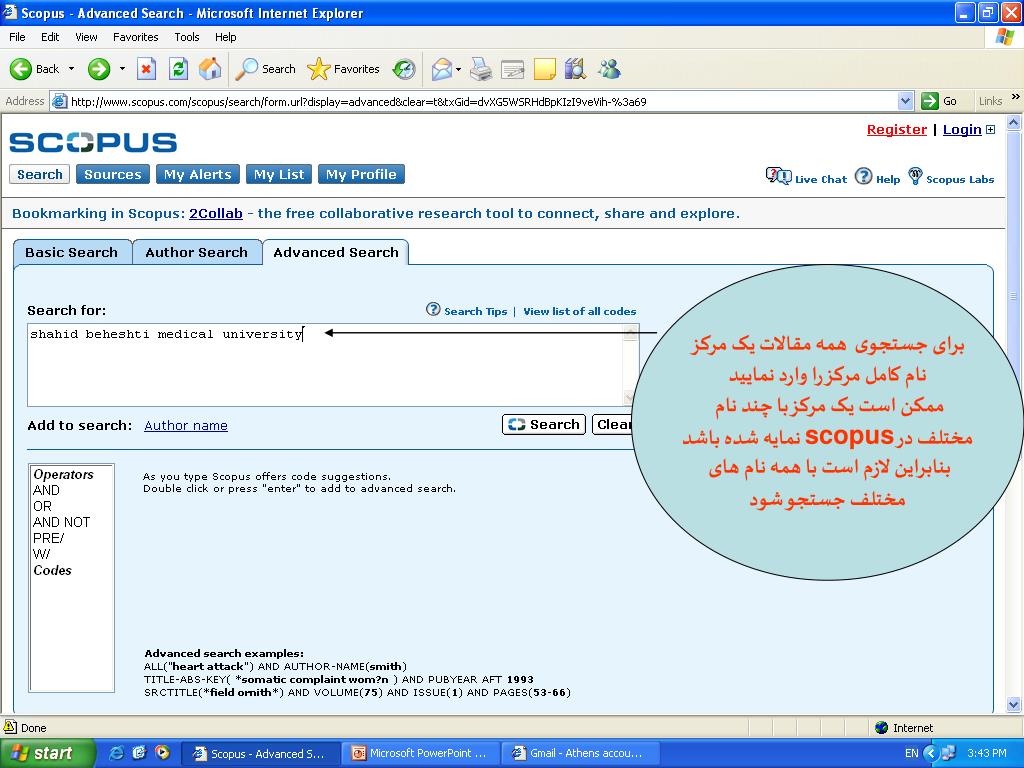
Task: Open Live Chat icon link
Action: 807,178
